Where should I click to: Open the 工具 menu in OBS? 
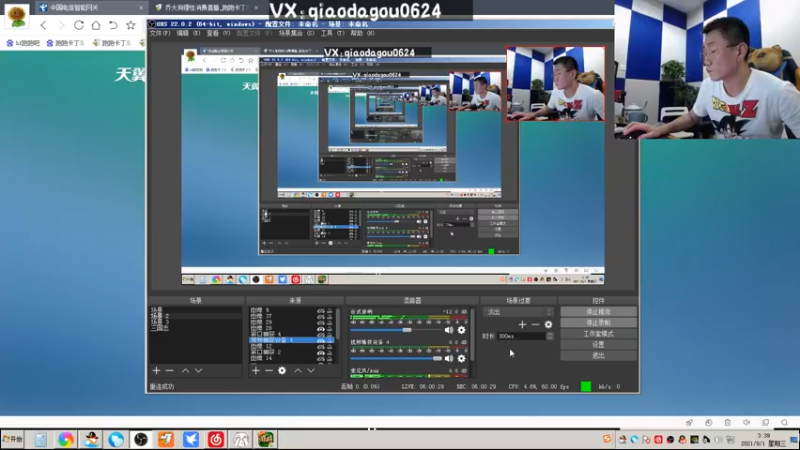tap(333, 33)
